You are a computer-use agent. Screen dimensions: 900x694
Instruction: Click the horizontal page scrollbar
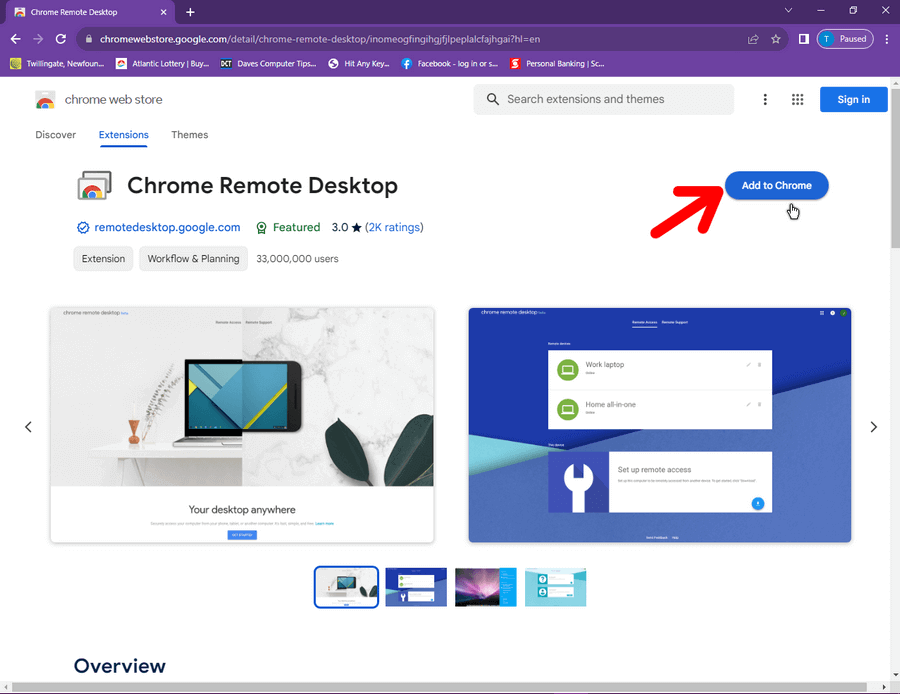tap(440, 687)
